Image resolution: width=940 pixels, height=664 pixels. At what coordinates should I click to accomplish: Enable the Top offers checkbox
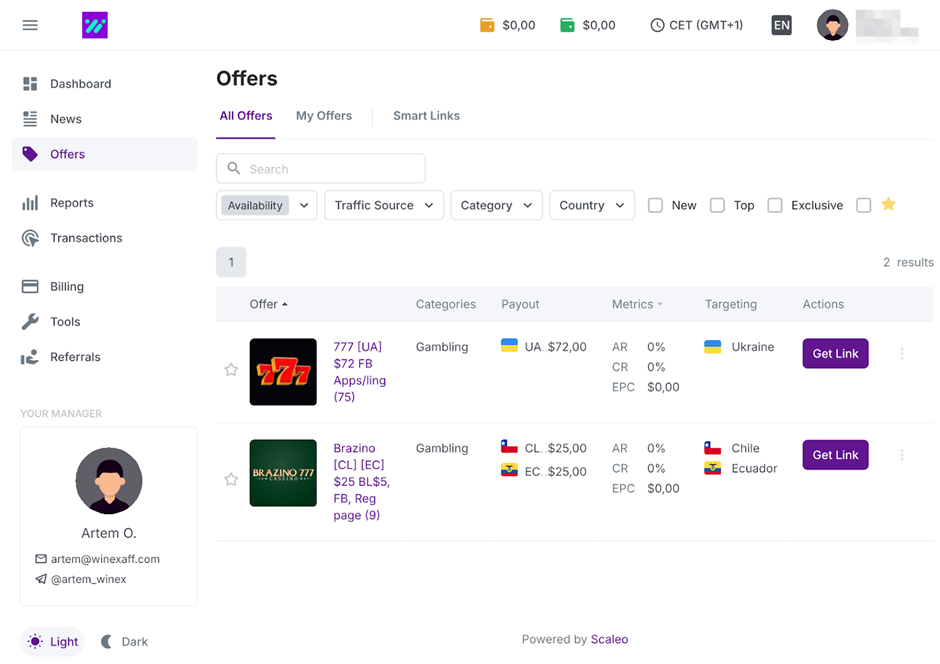pos(717,205)
